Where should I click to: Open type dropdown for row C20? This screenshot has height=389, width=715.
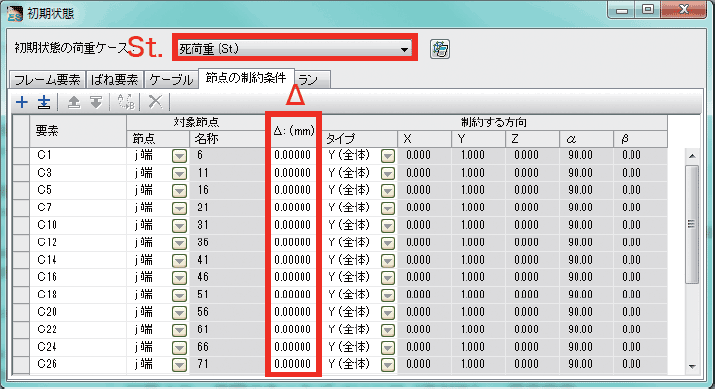point(388,313)
